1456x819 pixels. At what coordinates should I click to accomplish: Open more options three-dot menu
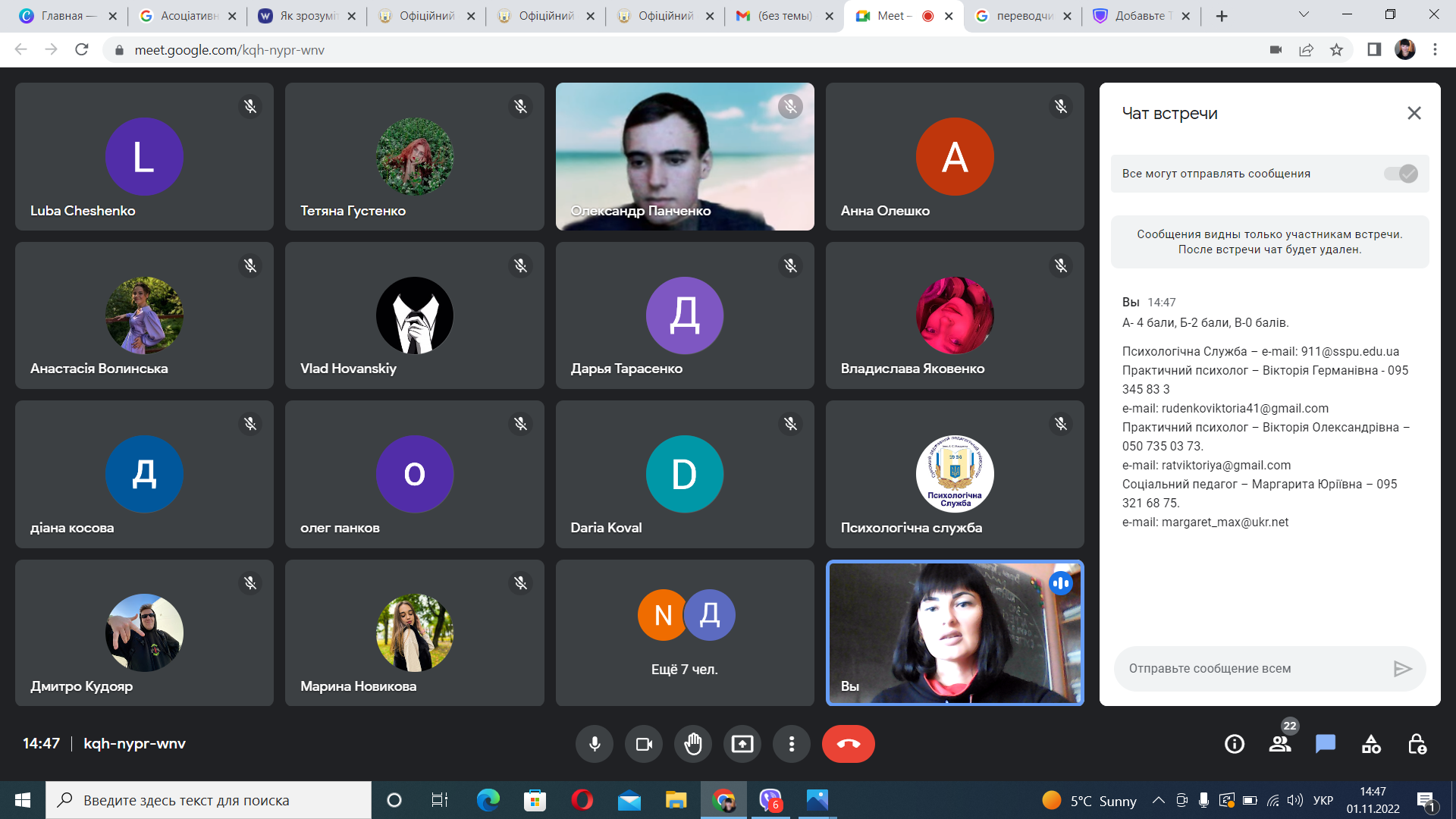pos(791,744)
